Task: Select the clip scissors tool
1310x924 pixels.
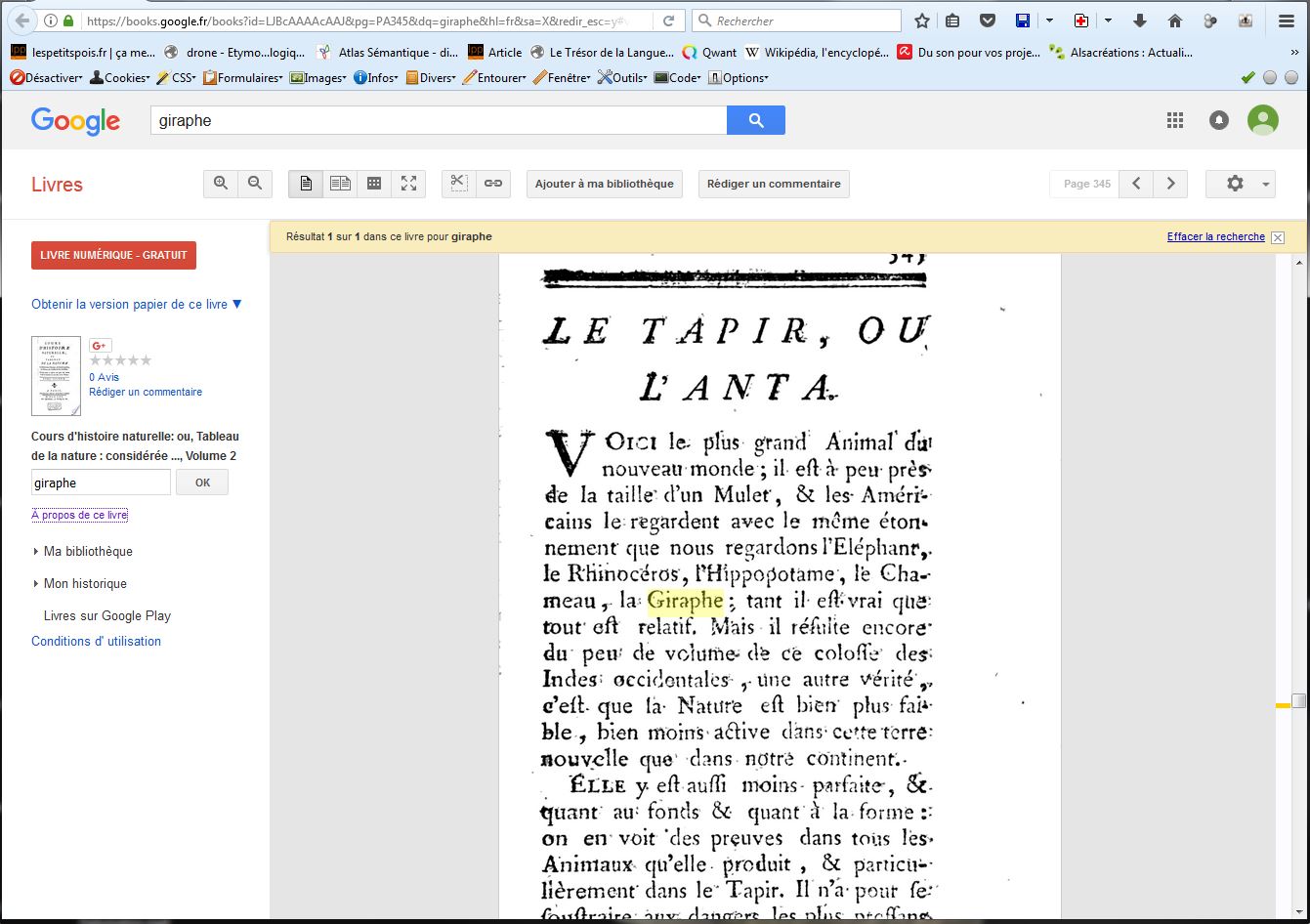Action: click(x=459, y=184)
